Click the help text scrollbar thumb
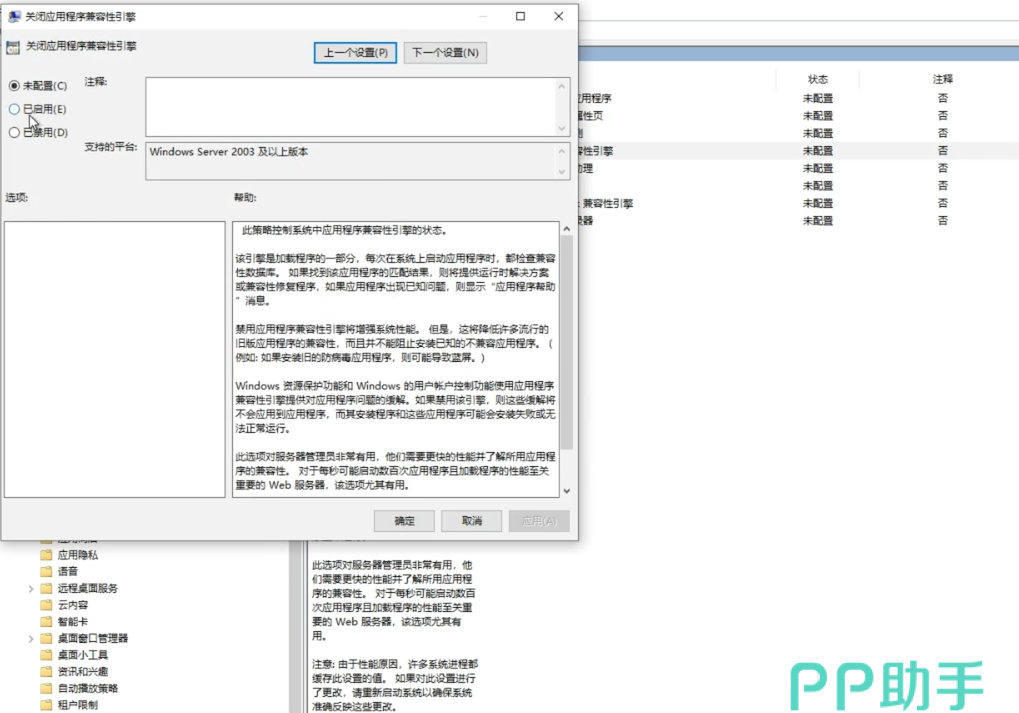The width and height of the screenshot is (1019, 713). (x=567, y=343)
